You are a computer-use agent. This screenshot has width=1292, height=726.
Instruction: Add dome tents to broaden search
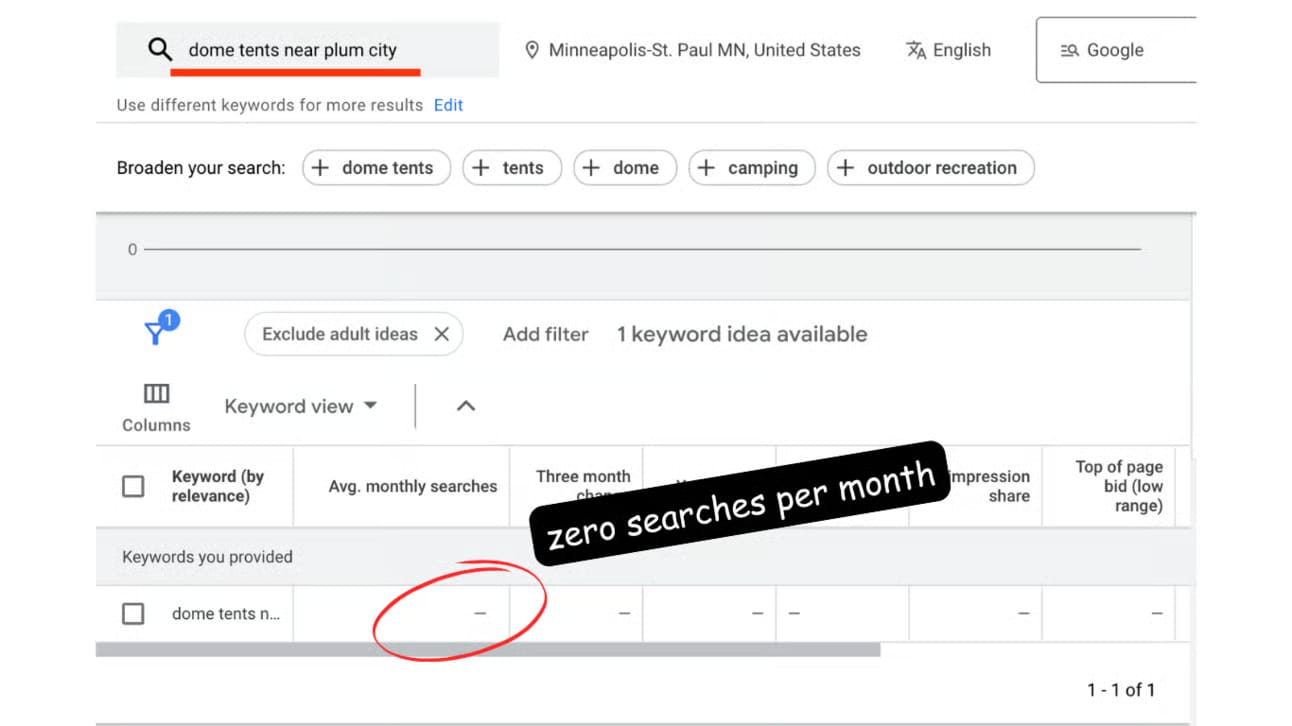click(376, 168)
